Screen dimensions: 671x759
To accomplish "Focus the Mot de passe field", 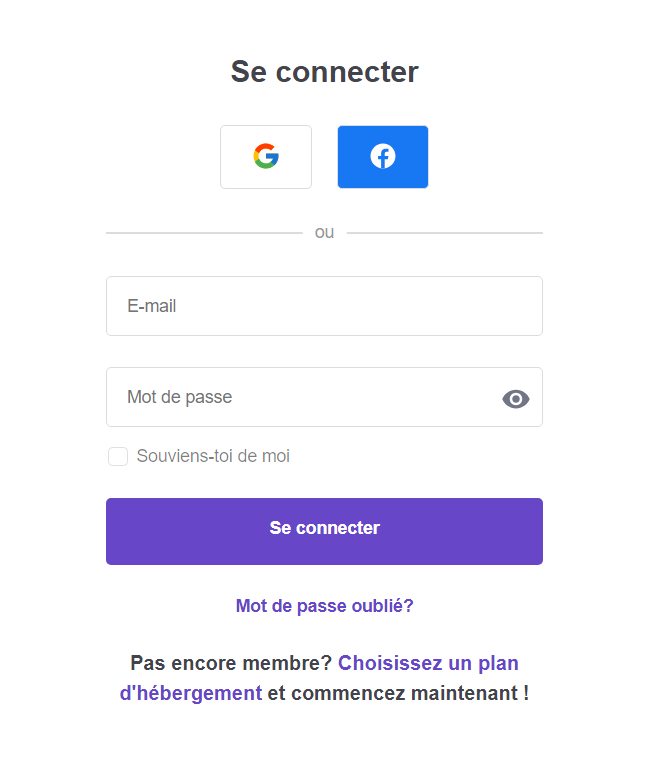I will pos(300,397).
